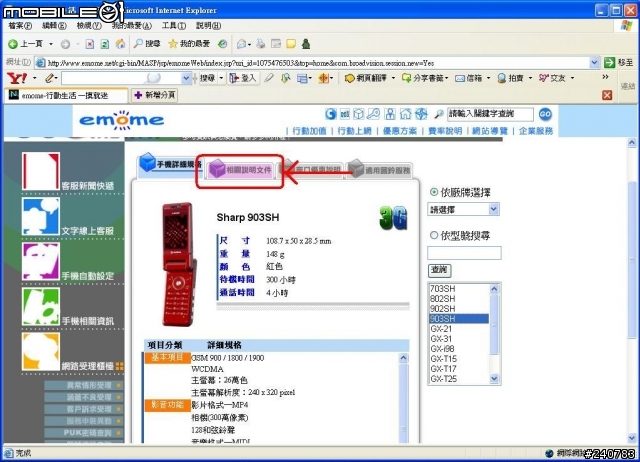Refresh the page with the green refresh icon

coord(105,44)
